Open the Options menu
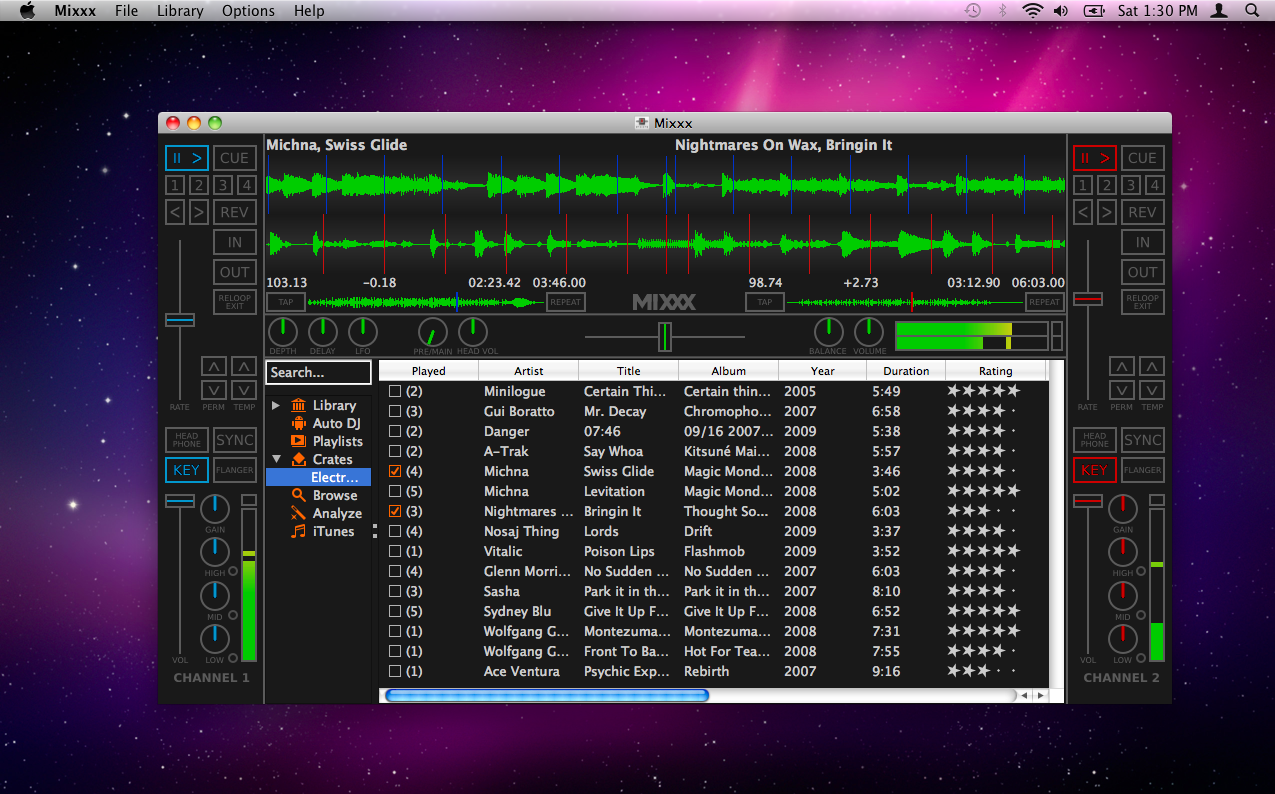Screen dimensions: 1275x794 [247, 10]
